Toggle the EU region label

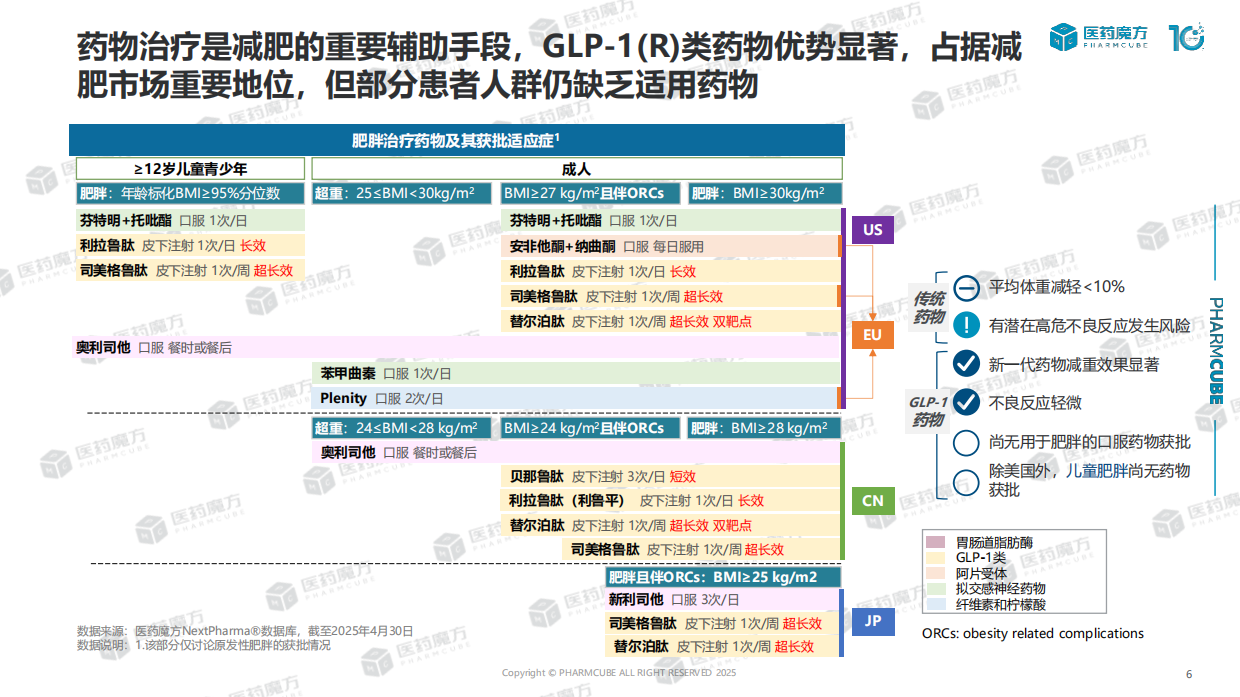(871, 335)
